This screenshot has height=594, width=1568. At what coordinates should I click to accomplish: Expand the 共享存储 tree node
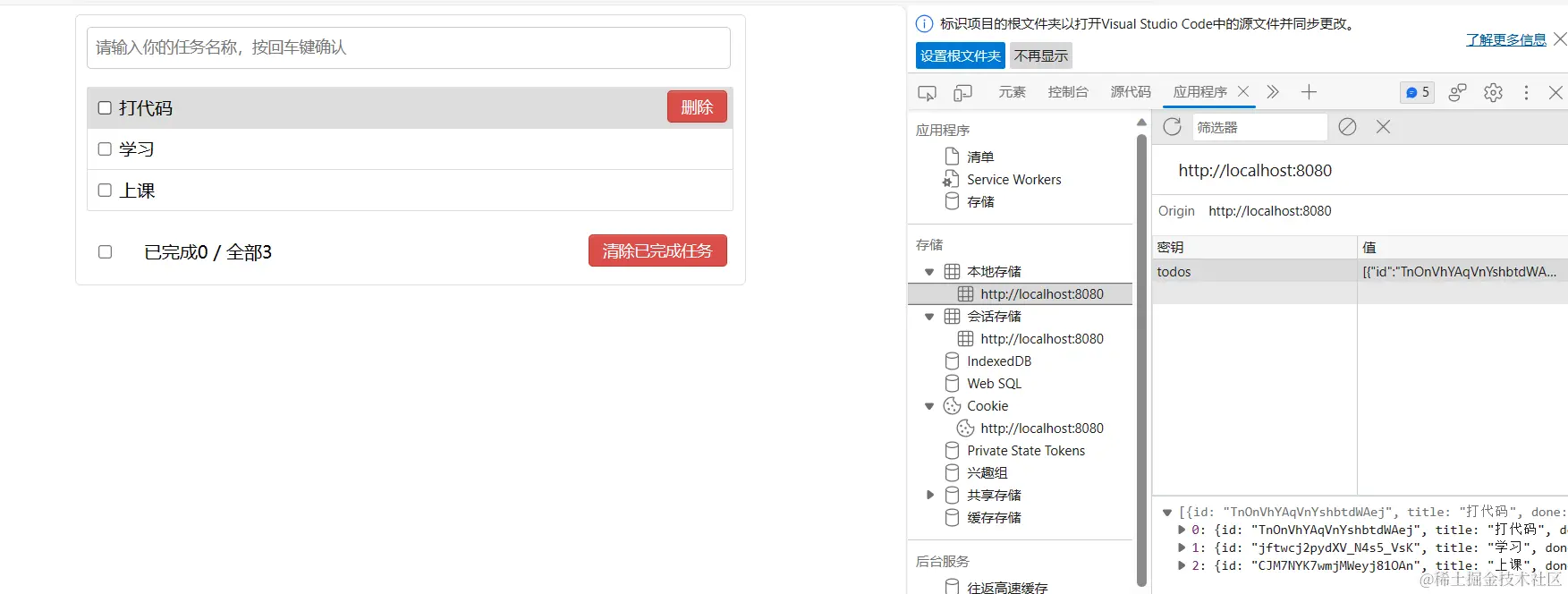point(929,495)
